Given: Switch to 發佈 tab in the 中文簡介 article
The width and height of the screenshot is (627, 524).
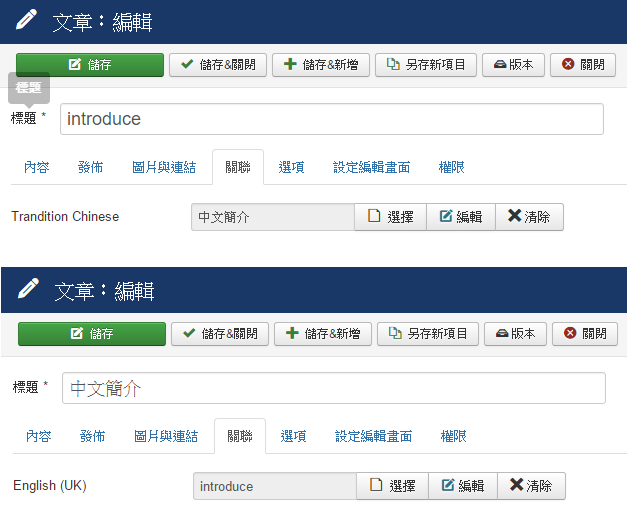Looking at the screenshot, I should (x=92, y=436).
